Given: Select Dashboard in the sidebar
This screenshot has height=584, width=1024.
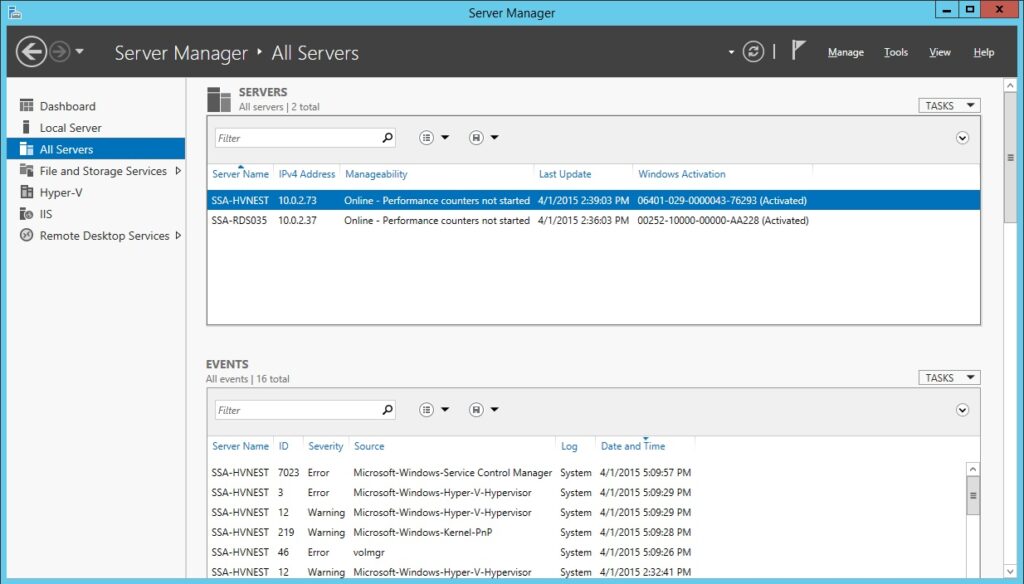Looking at the screenshot, I should (68, 105).
